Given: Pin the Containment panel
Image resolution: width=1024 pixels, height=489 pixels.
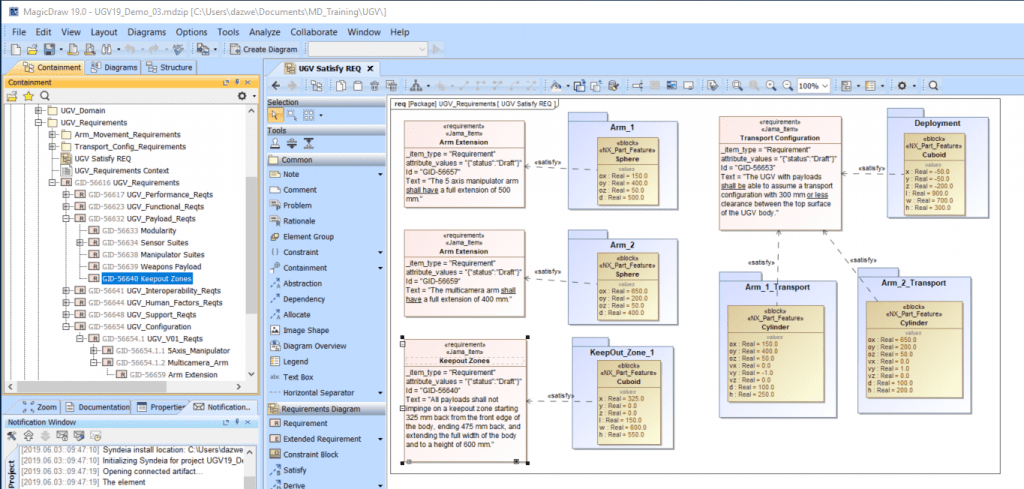Looking at the screenshot, I should (x=237, y=81).
